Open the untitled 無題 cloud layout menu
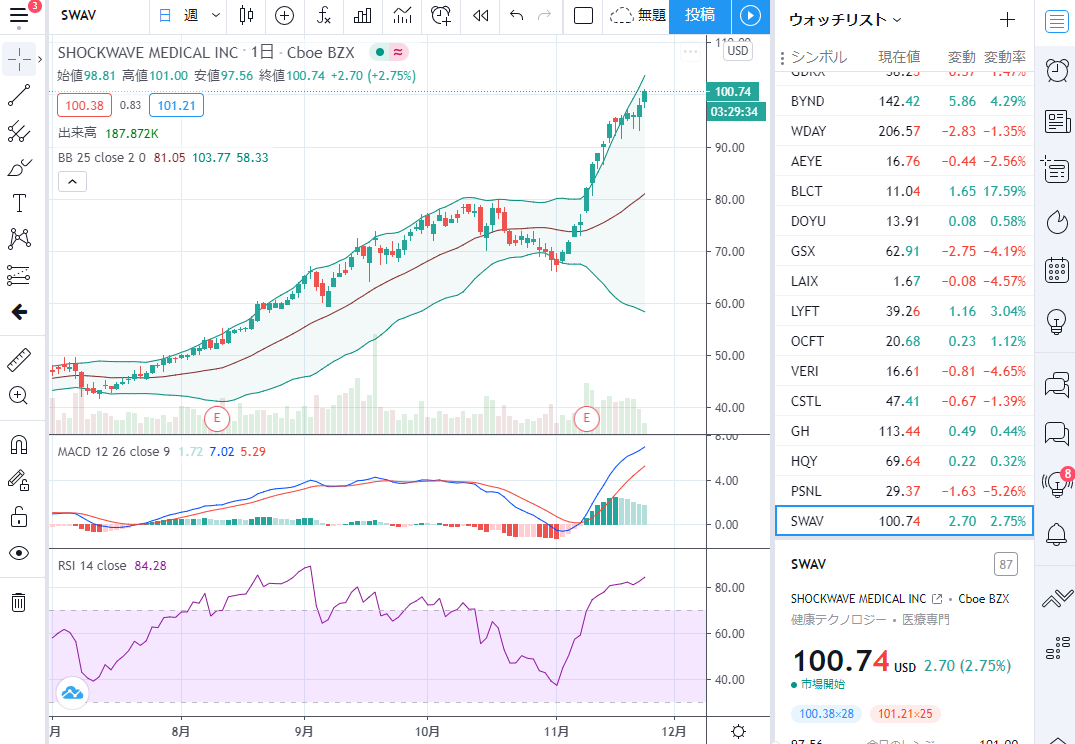 [637, 15]
